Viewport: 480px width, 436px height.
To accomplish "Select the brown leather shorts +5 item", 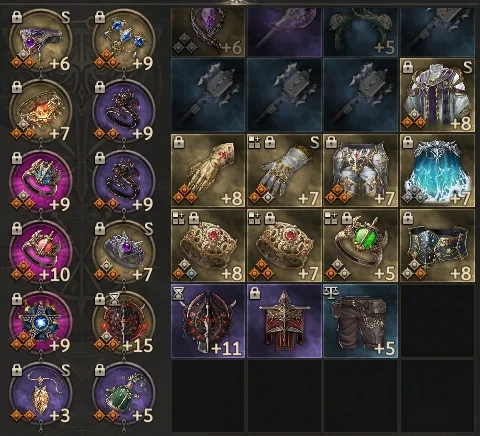I will 361,321.
